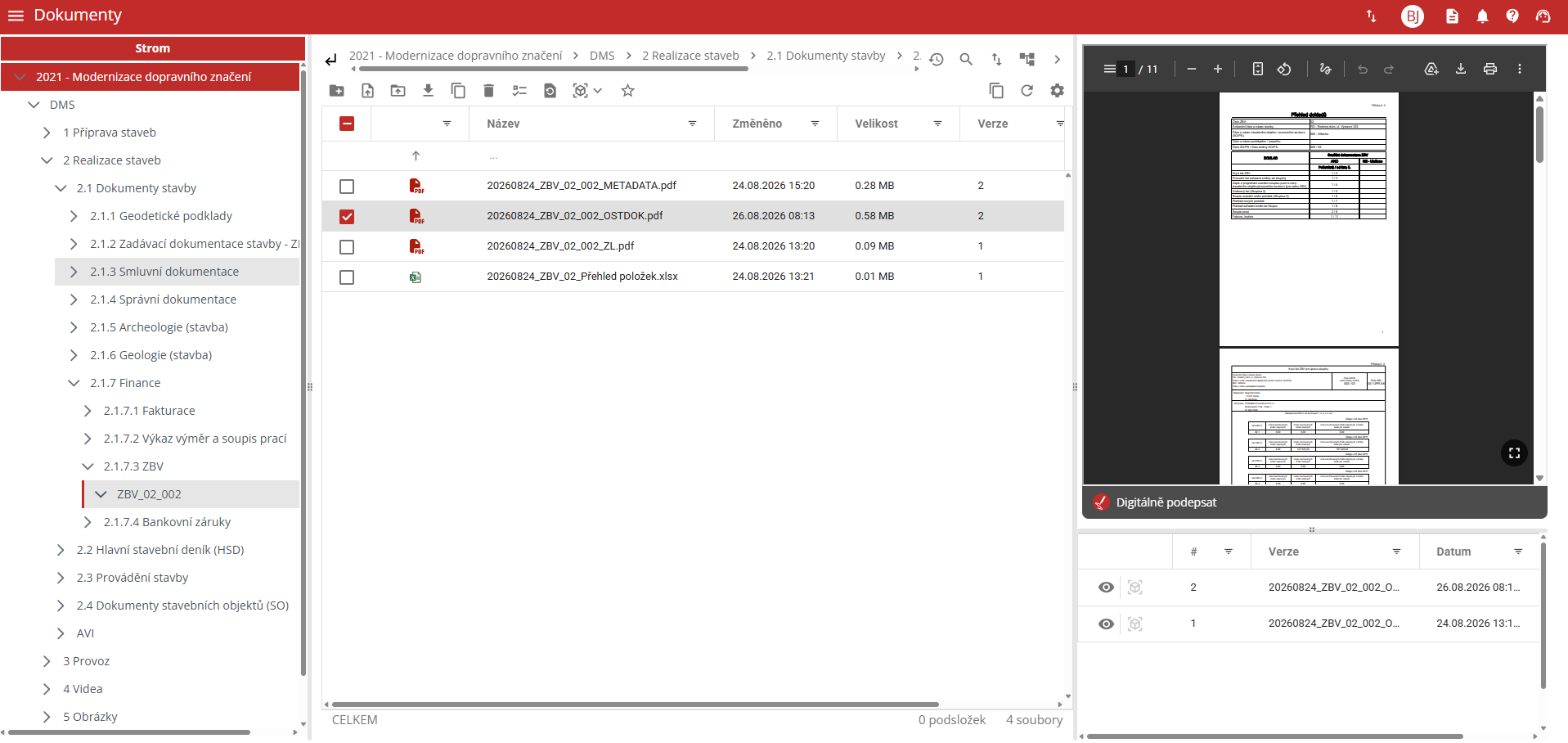This screenshot has width=1568, height=743.
Task: Collapse the 2 Realizace staveb folder
Action: point(47,160)
